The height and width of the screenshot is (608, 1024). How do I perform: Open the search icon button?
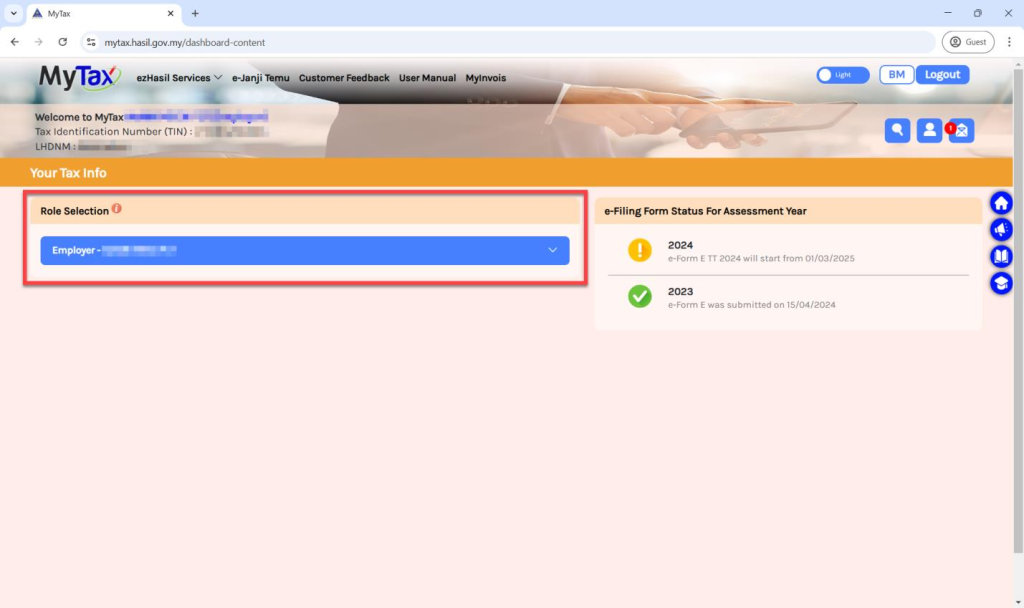(x=897, y=130)
